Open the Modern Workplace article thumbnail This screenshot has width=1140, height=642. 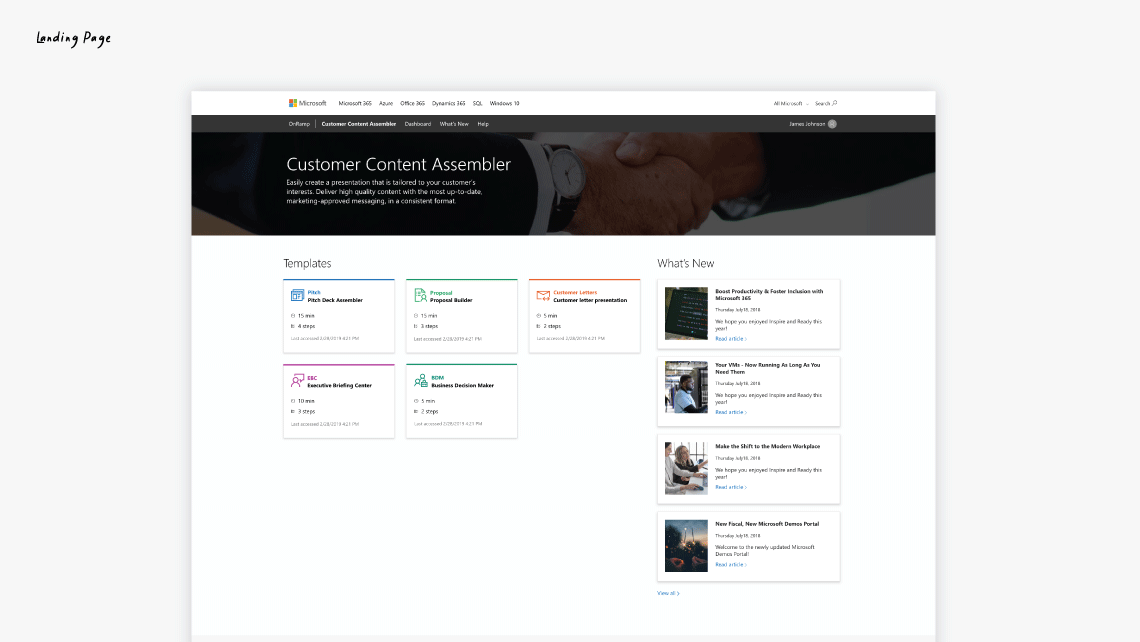686,468
